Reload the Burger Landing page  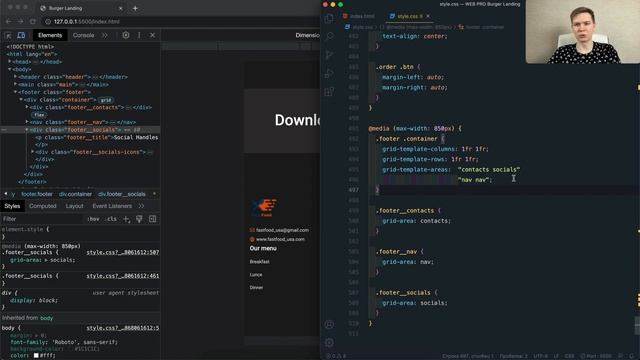(x=33, y=21)
